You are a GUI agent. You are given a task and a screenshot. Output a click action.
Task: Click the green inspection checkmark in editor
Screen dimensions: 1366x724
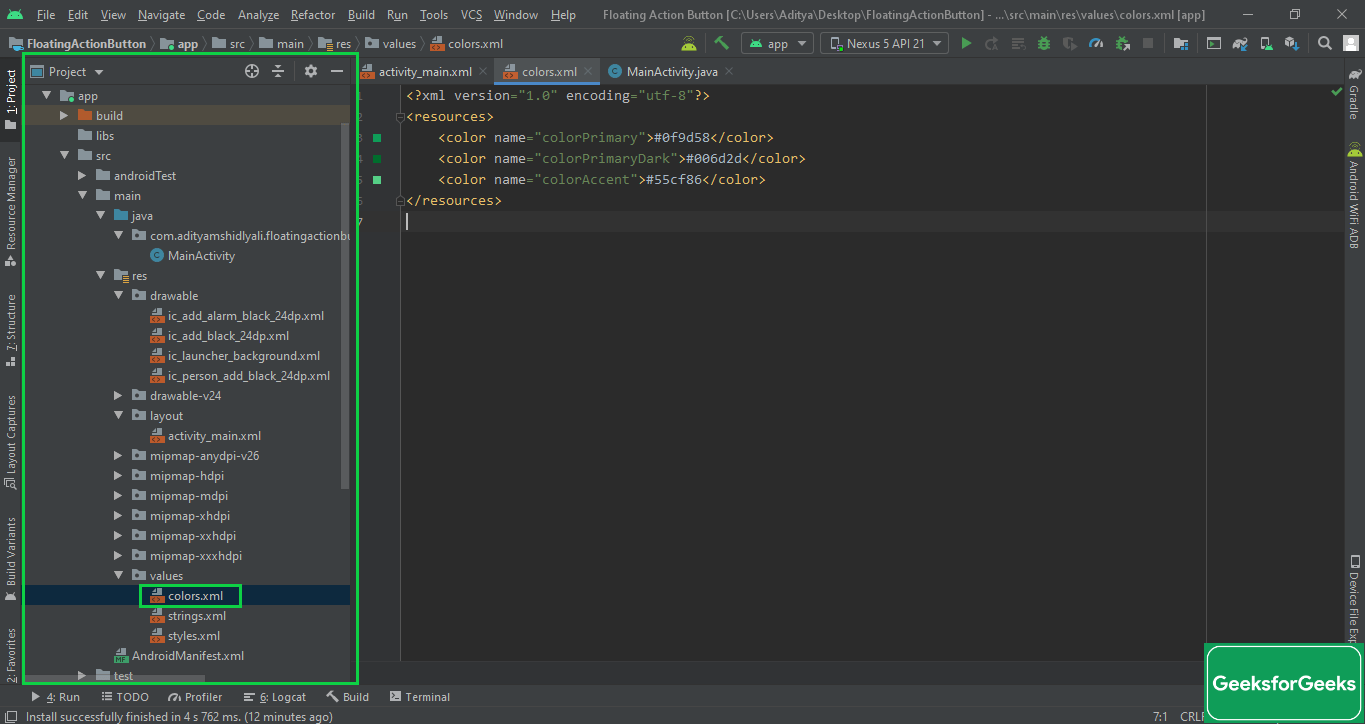[x=1337, y=91]
